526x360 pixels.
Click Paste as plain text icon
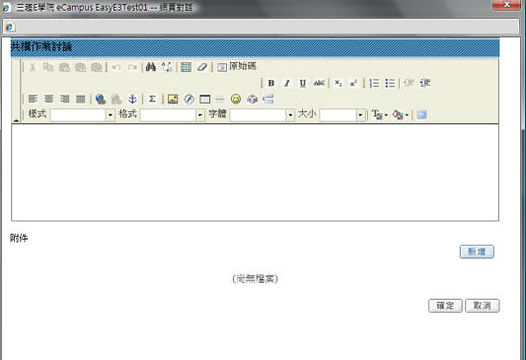81,67
